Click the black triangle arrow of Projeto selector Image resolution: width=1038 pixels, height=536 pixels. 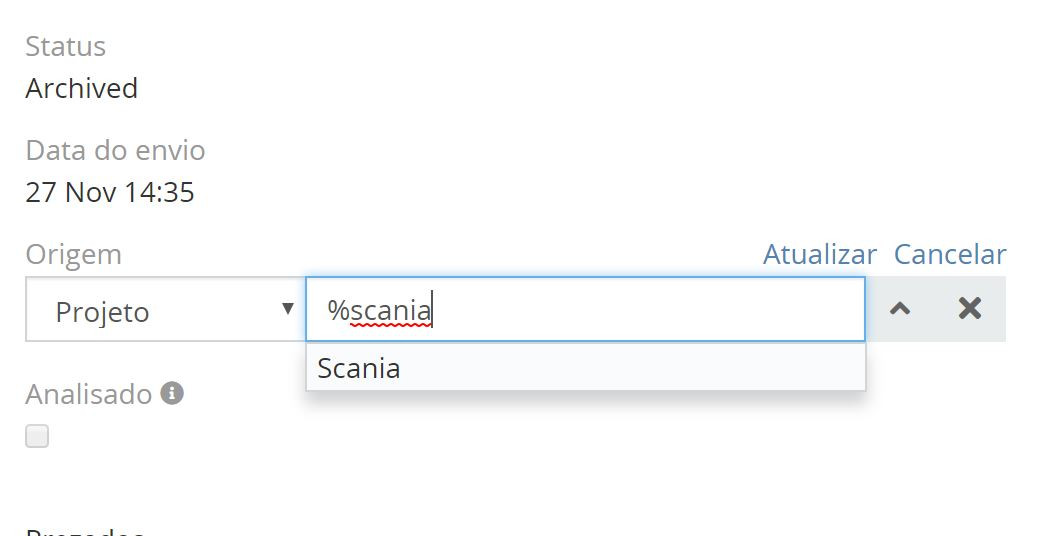pyautogui.click(x=288, y=308)
